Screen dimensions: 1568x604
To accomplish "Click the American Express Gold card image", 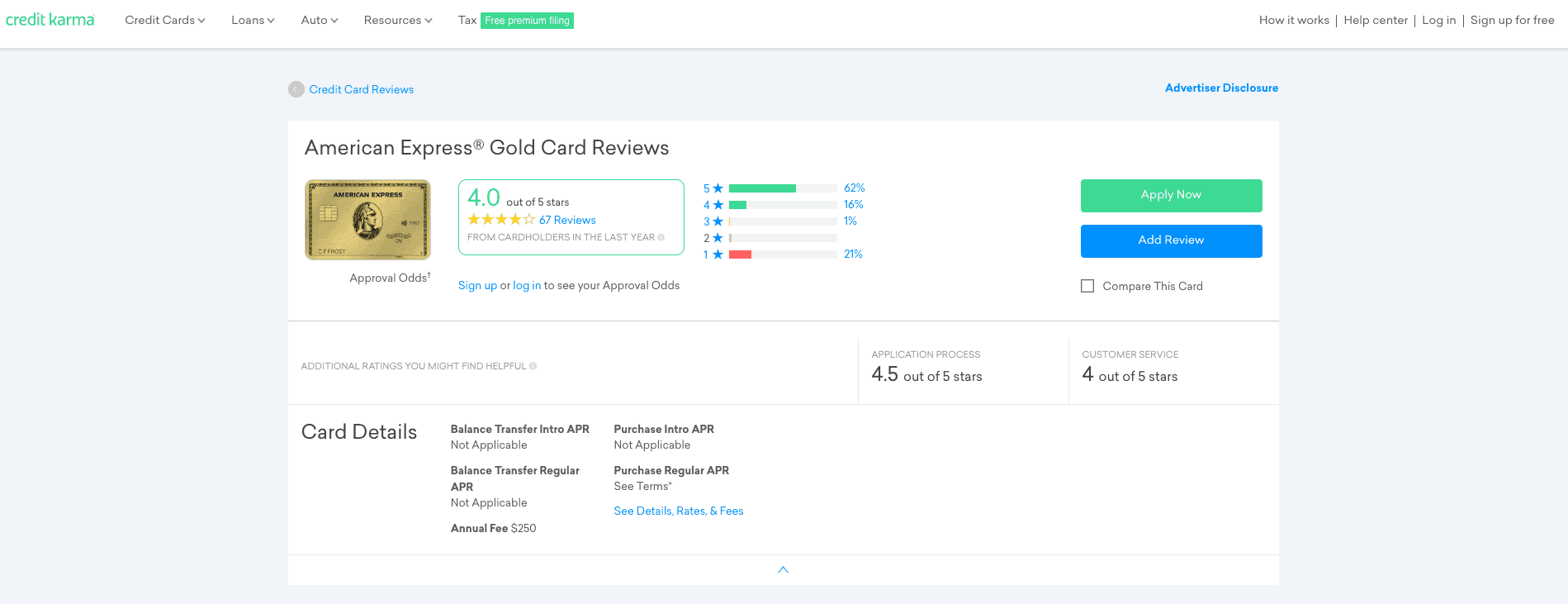I will 367,220.
